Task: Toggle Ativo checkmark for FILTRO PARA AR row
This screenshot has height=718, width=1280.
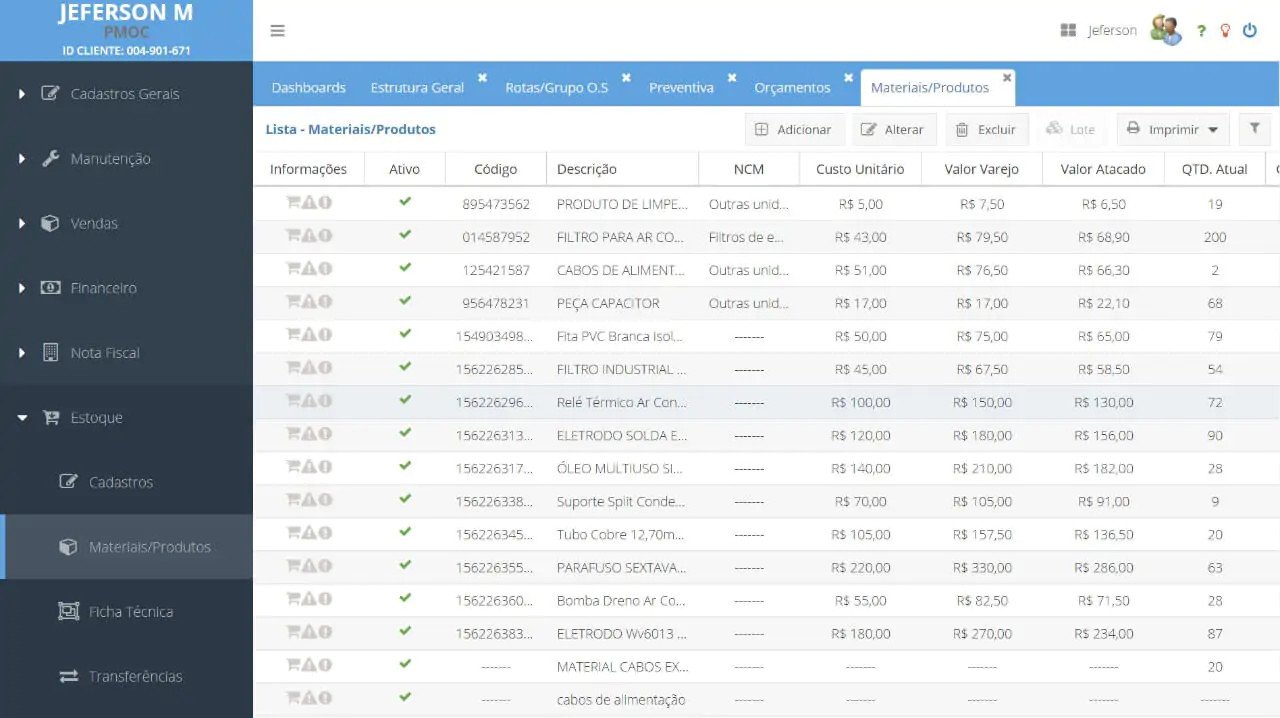Action: [405, 235]
